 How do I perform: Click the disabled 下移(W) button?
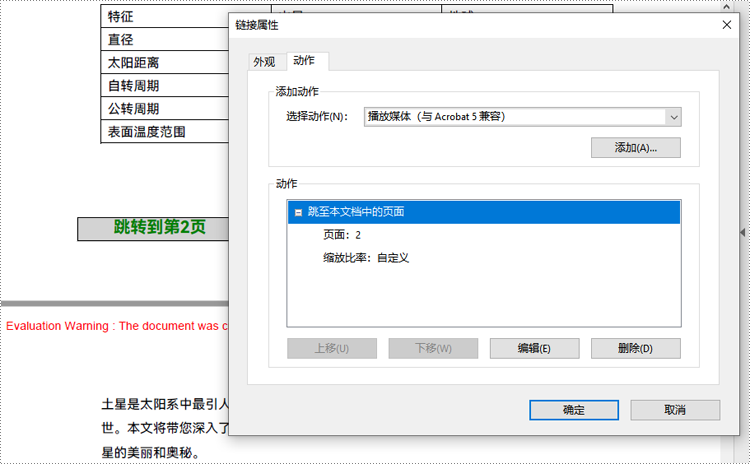pos(433,348)
